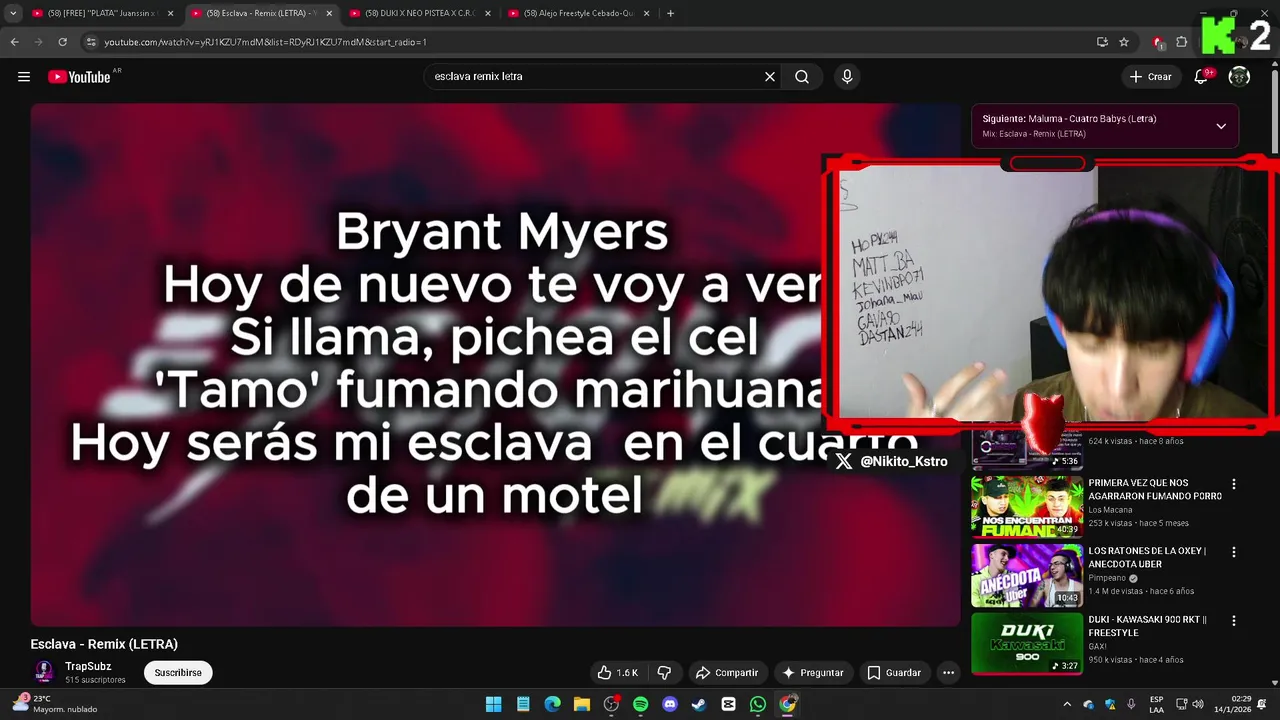1280x720 pixels.
Task: Save video with Guardar button
Action: click(x=894, y=673)
